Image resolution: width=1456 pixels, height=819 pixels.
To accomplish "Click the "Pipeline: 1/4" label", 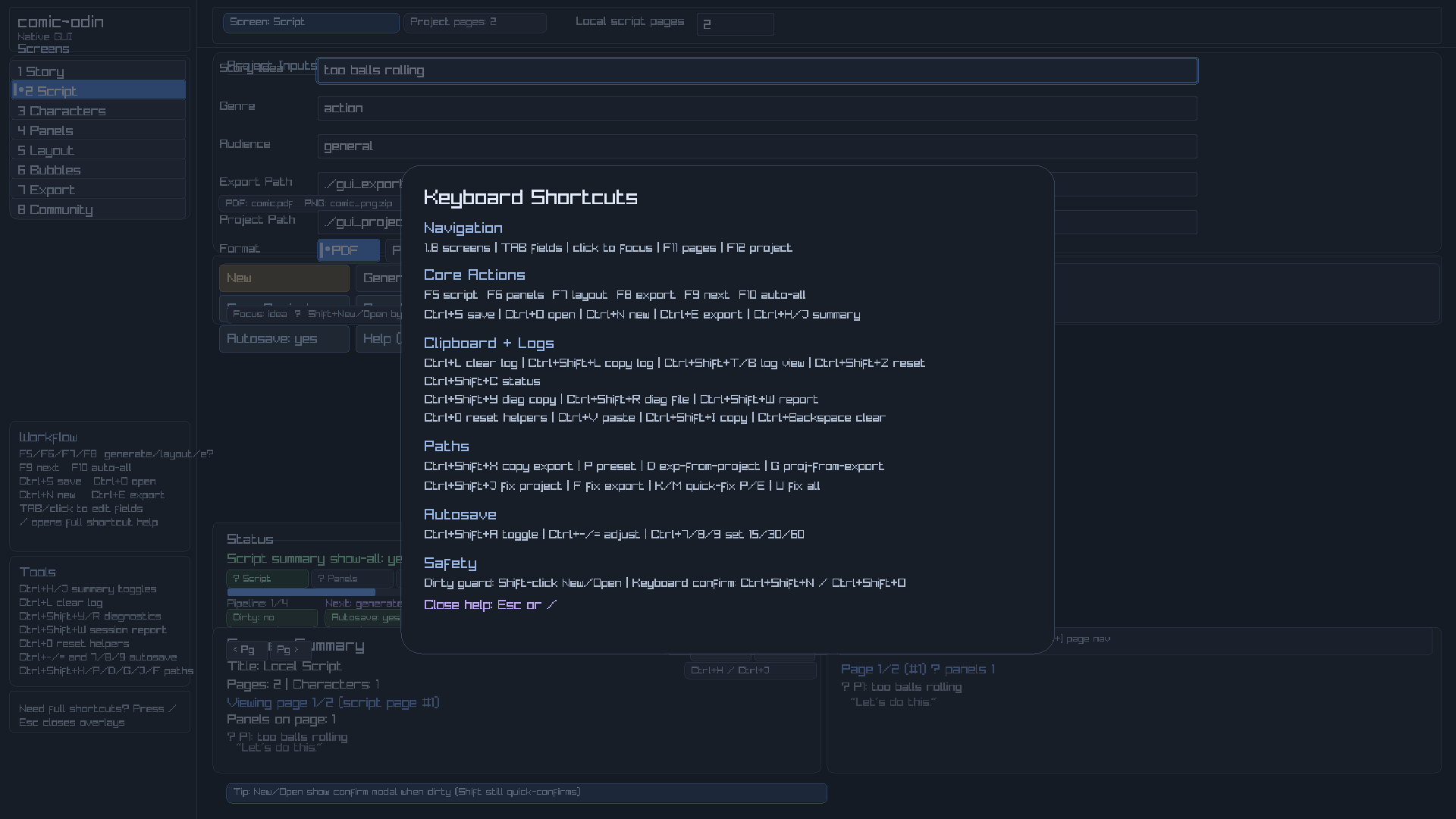I will [x=257, y=604].
